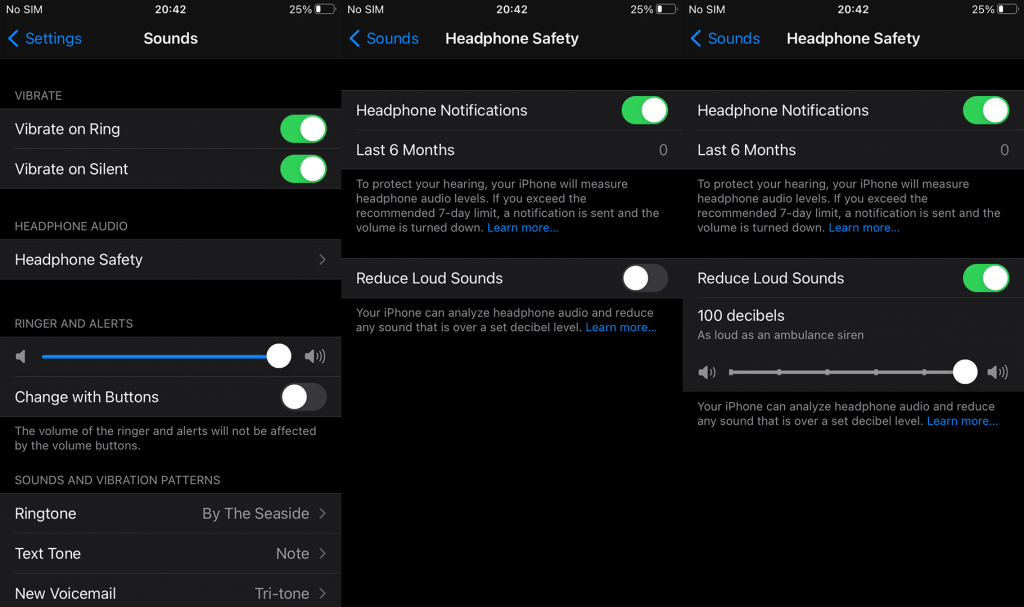1024x607 pixels.
Task: Toggle Vibrate on Silent switch
Action: 303,169
